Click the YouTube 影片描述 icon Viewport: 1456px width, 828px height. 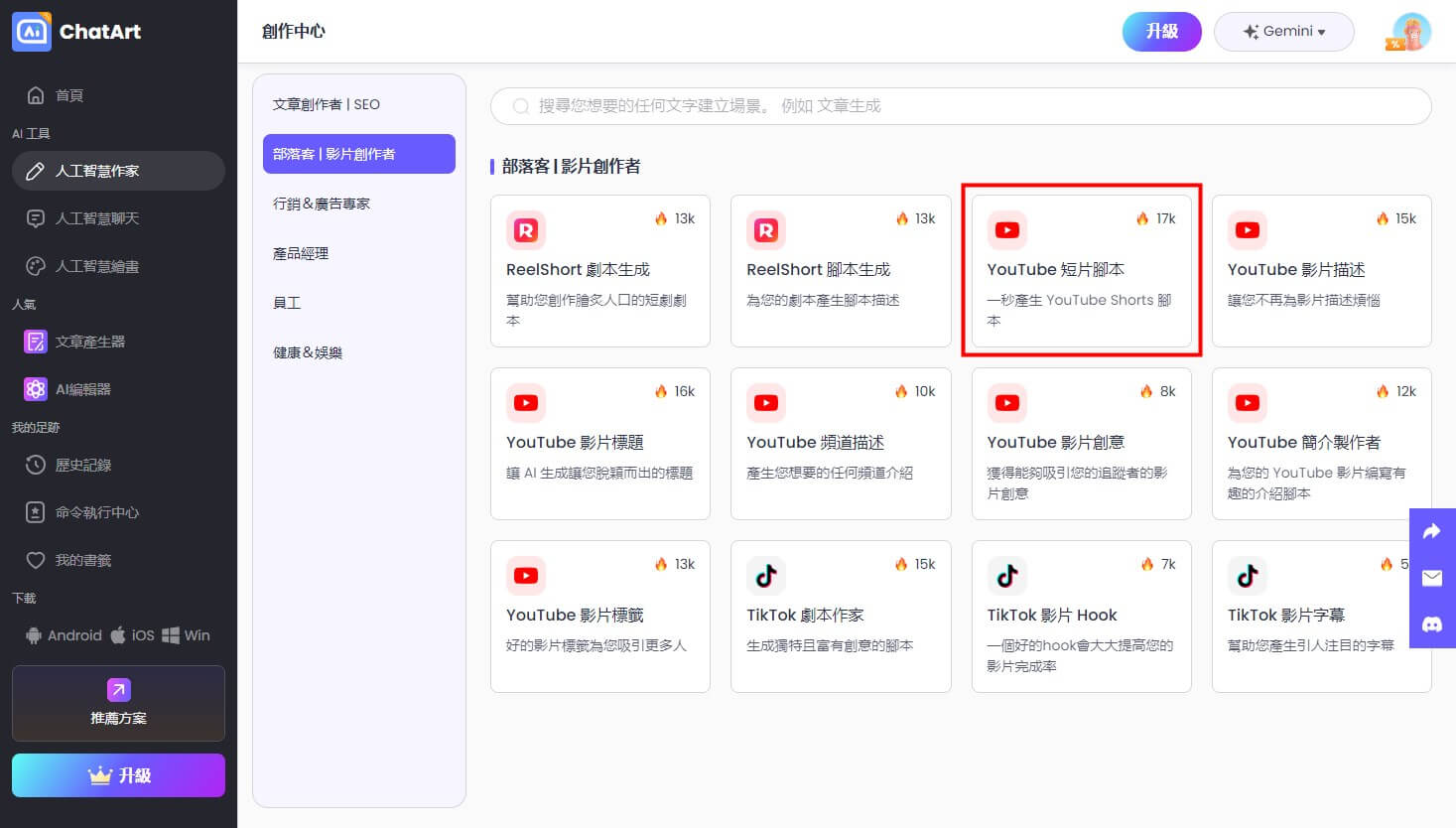click(x=1248, y=230)
